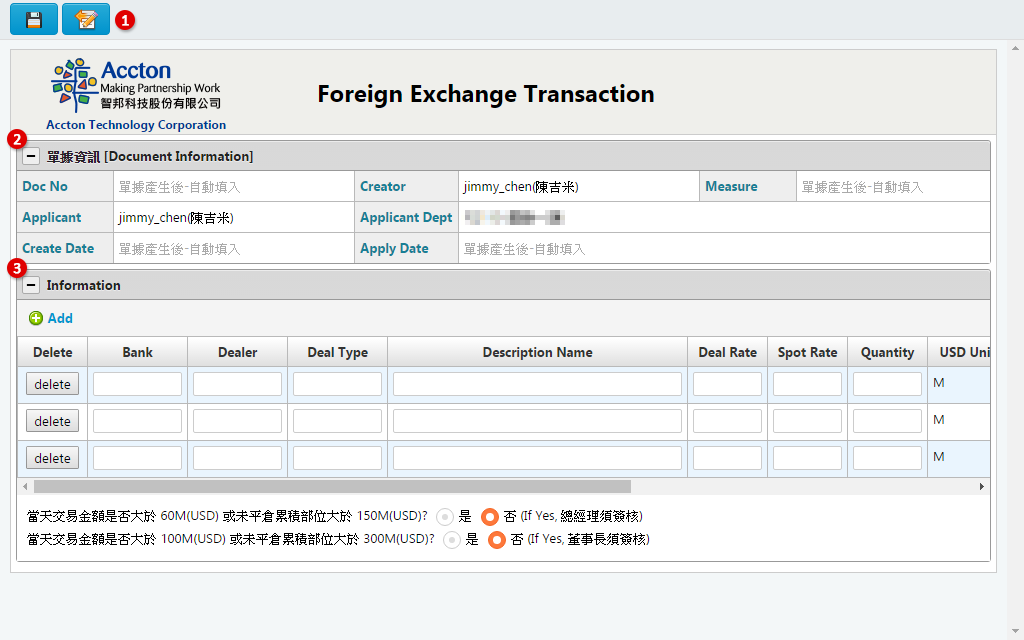Click the Deal Rate field in the first row
Image resolution: width=1024 pixels, height=640 pixels.
pos(726,383)
